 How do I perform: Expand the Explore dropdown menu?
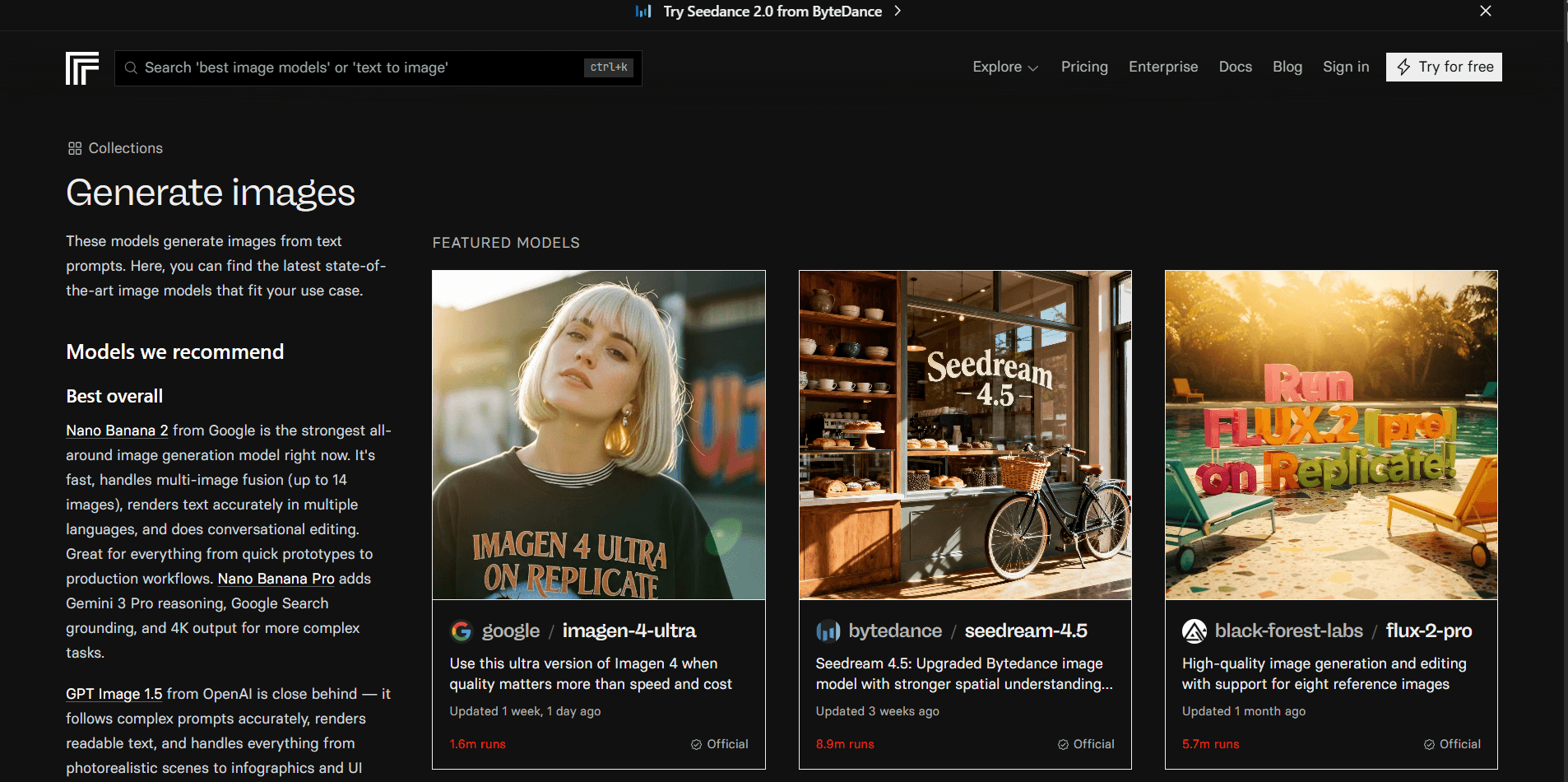point(1005,67)
